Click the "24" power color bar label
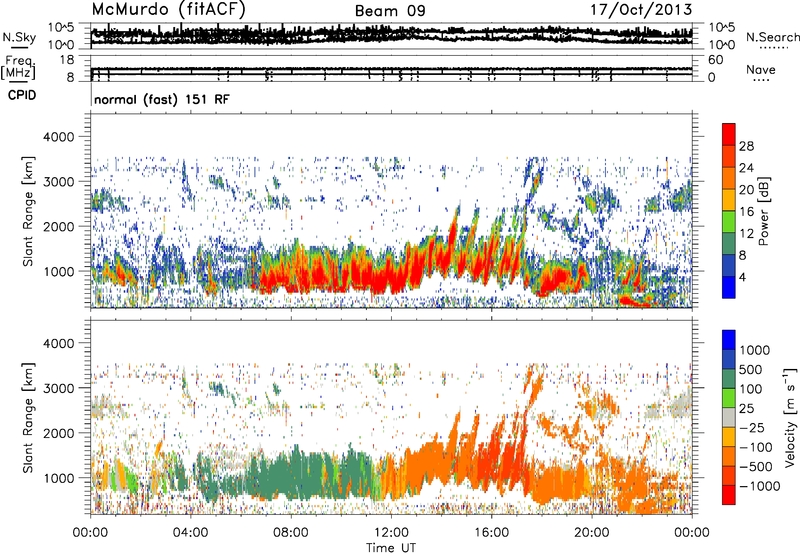The width and height of the screenshot is (800, 554). 746,168
